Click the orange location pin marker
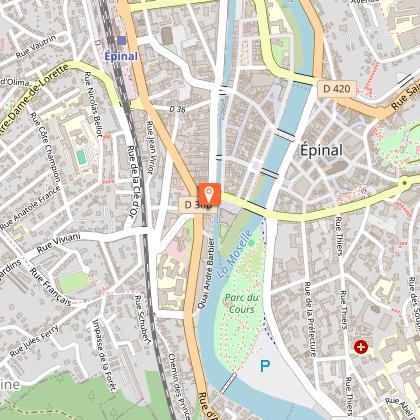This screenshot has height=420, width=420. [x=210, y=194]
